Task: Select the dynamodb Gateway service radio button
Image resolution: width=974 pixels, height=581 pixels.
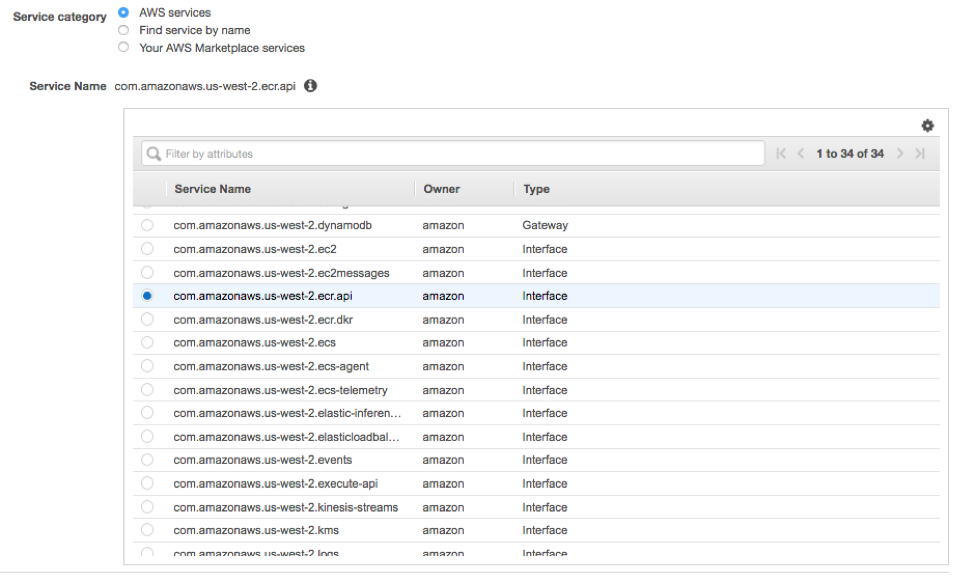Action: point(147,225)
